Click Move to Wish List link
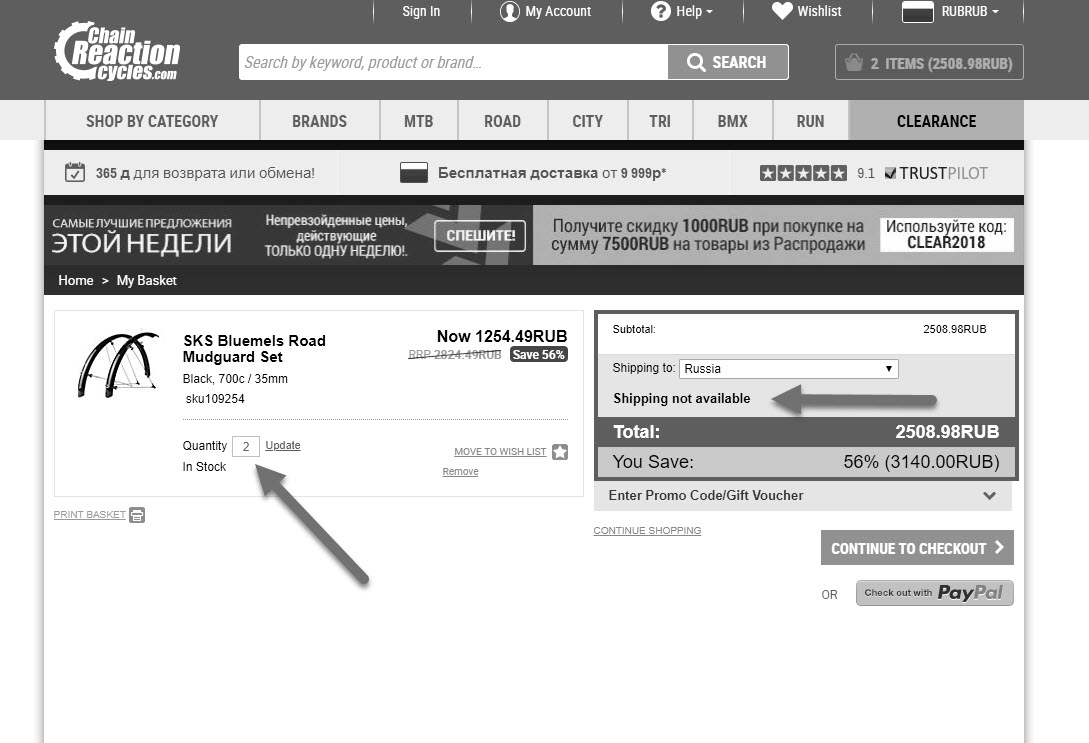The width and height of the screenshot is (1089, 743). click(x=500, y=451)
